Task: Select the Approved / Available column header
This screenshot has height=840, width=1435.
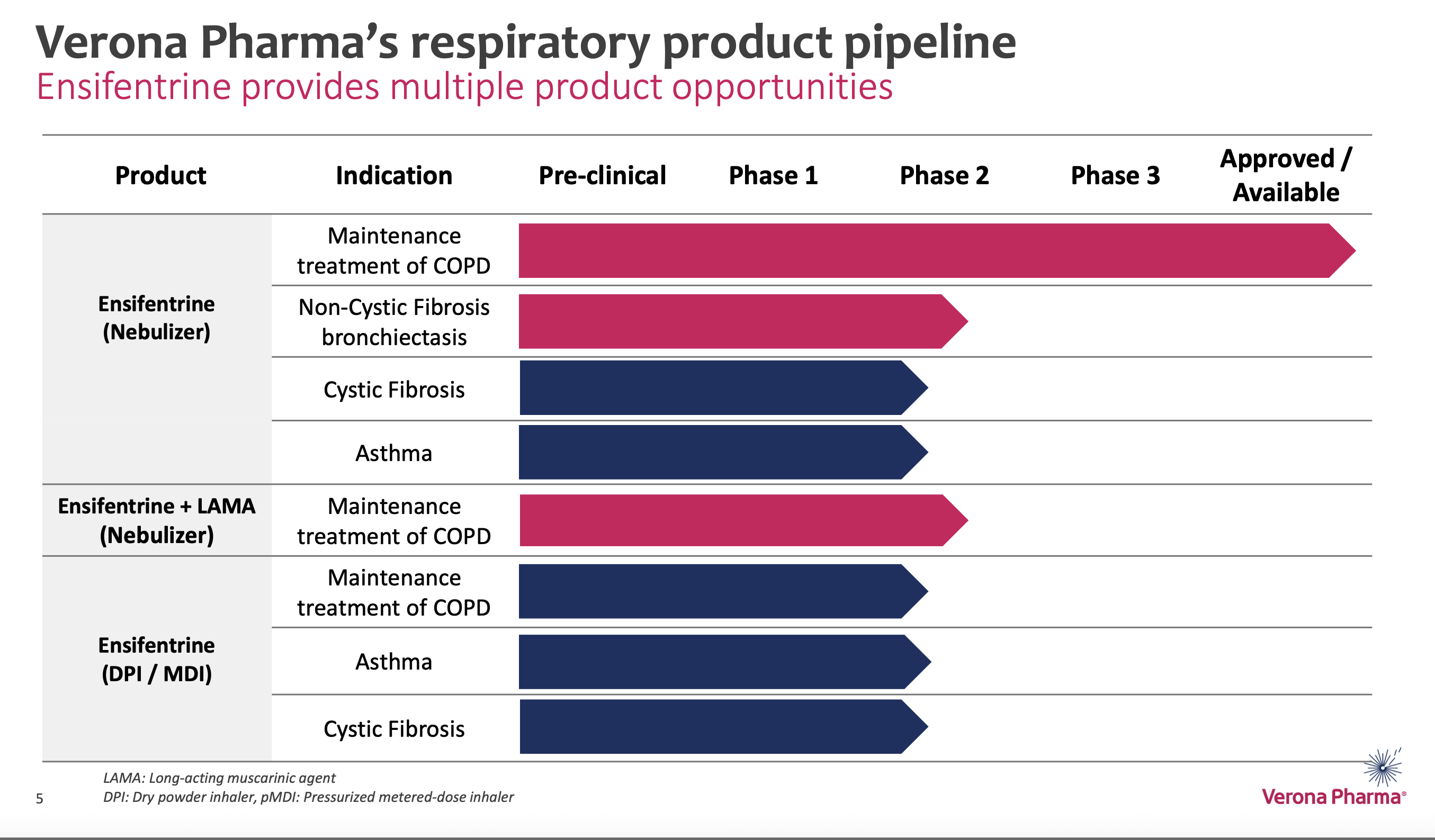Action: (x=1286, y=175)
